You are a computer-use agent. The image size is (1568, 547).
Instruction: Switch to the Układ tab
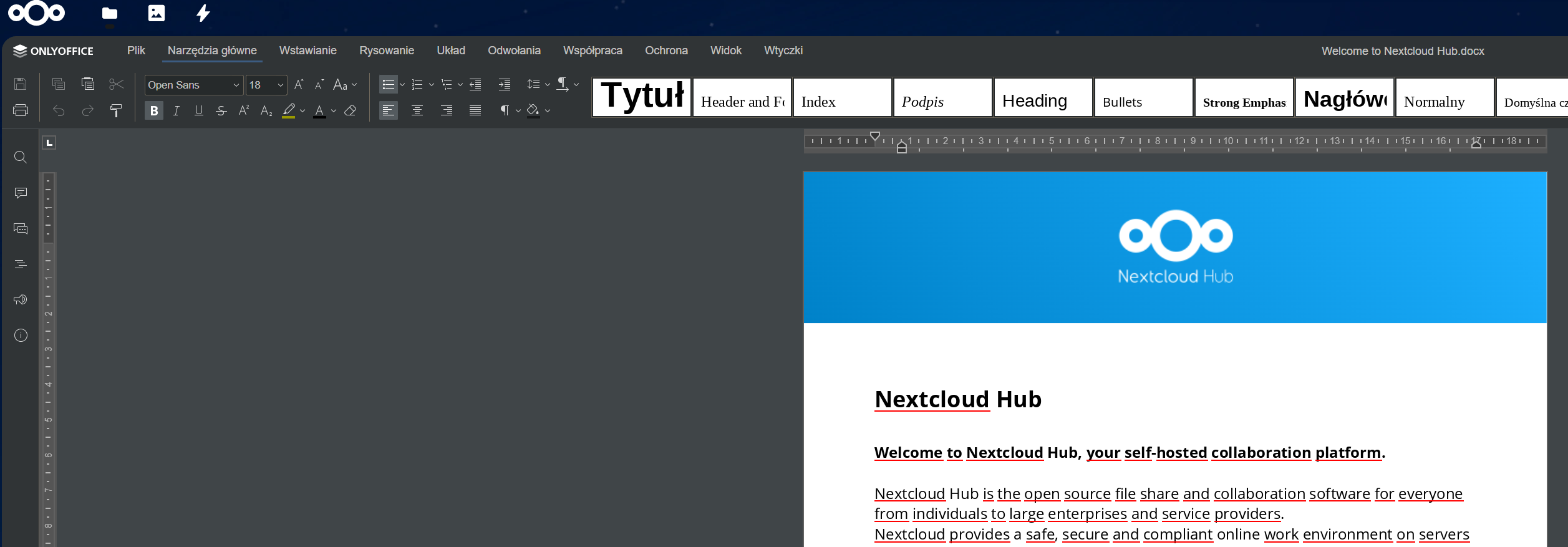tap(451, 51)
